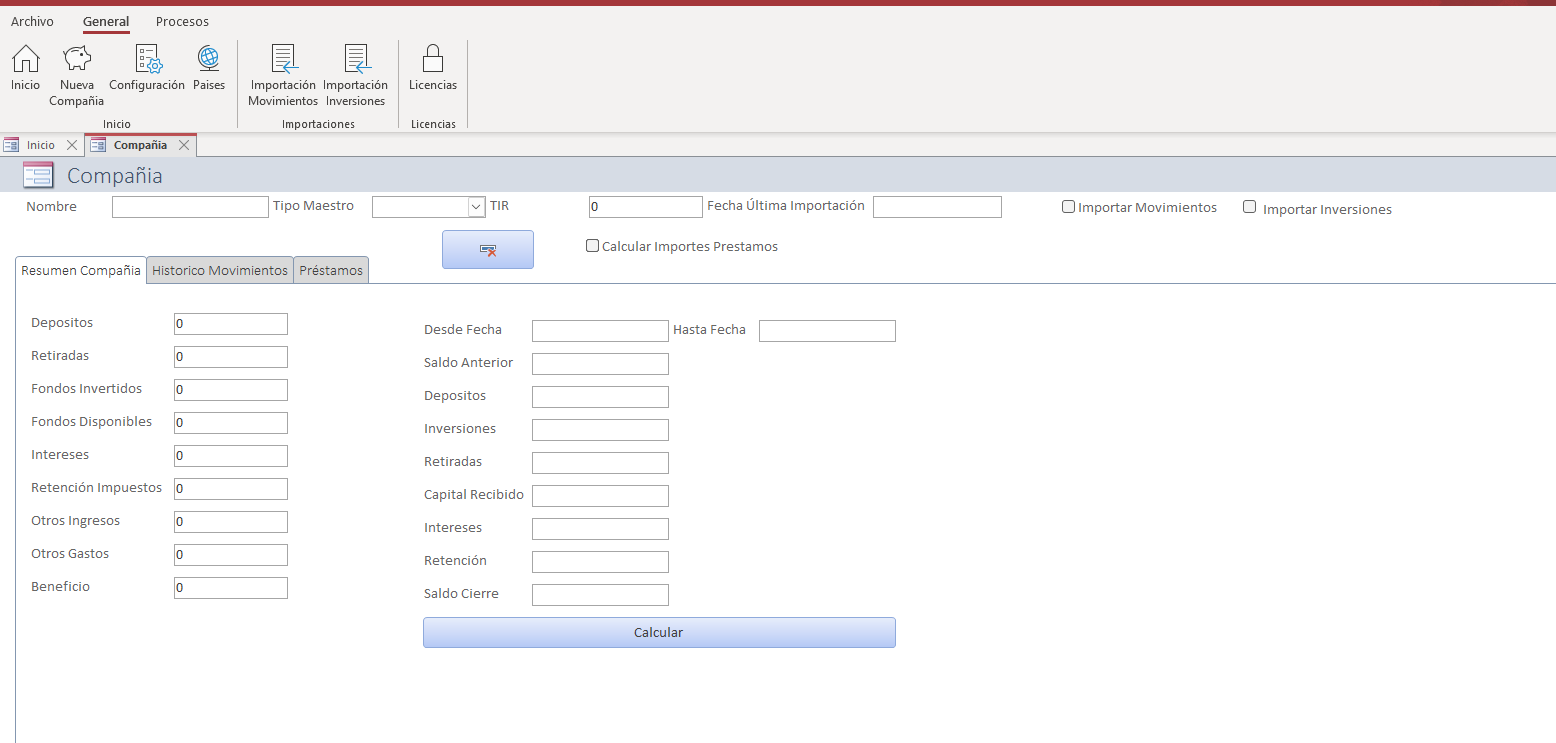1556x743 pixels.
Task: Close the Compañía document tab
Action: (184, 145)
